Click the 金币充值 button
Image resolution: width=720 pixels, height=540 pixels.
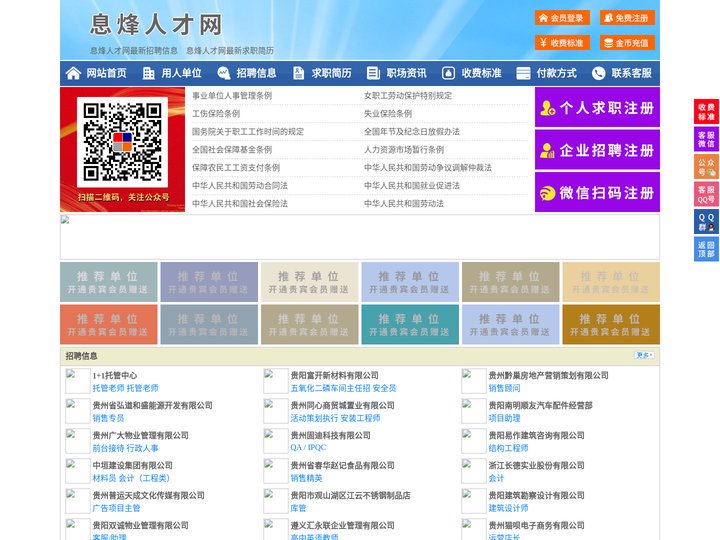627,43
